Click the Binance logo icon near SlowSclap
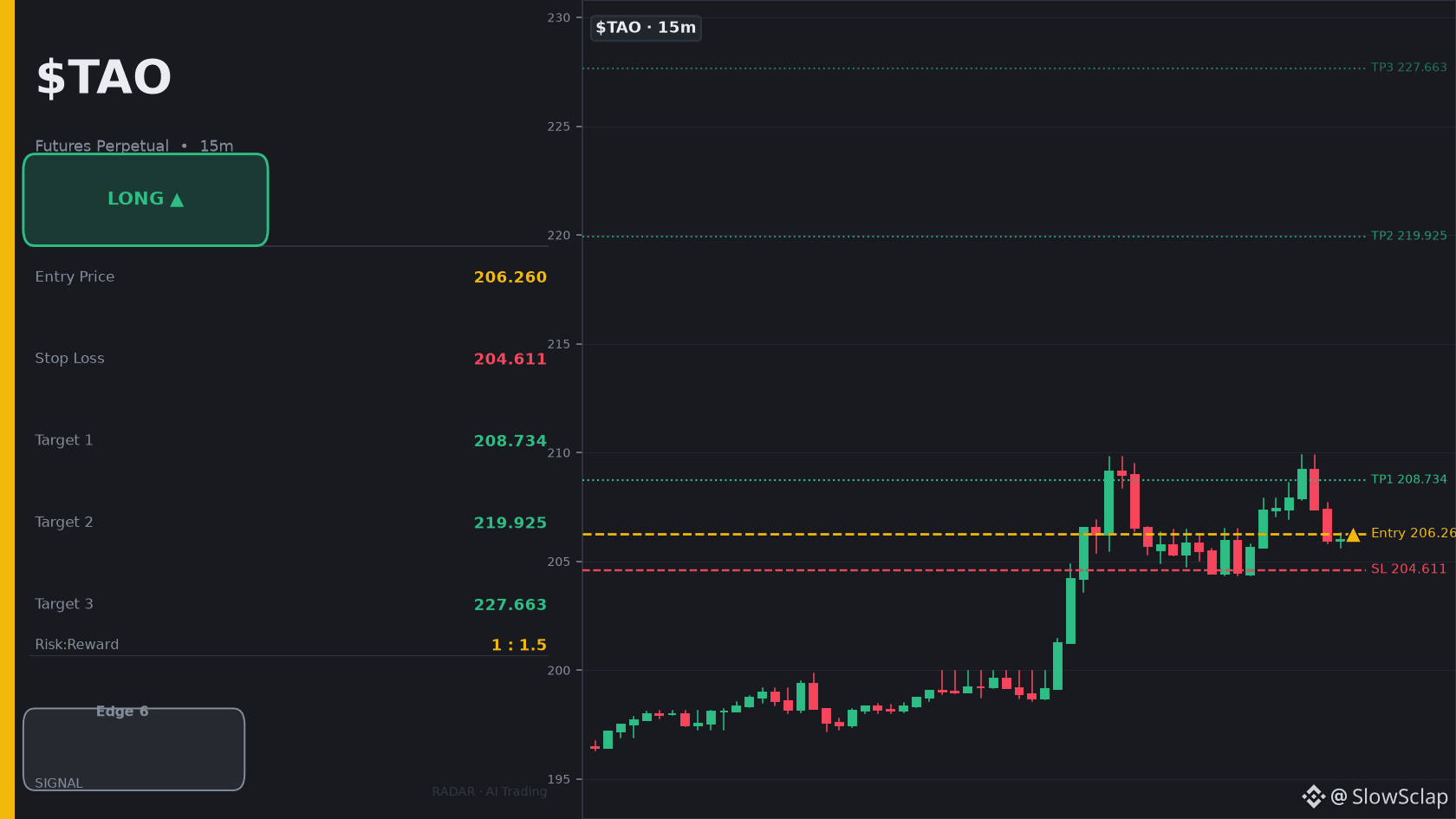Screen dimensions: 1456x819 1313,796
